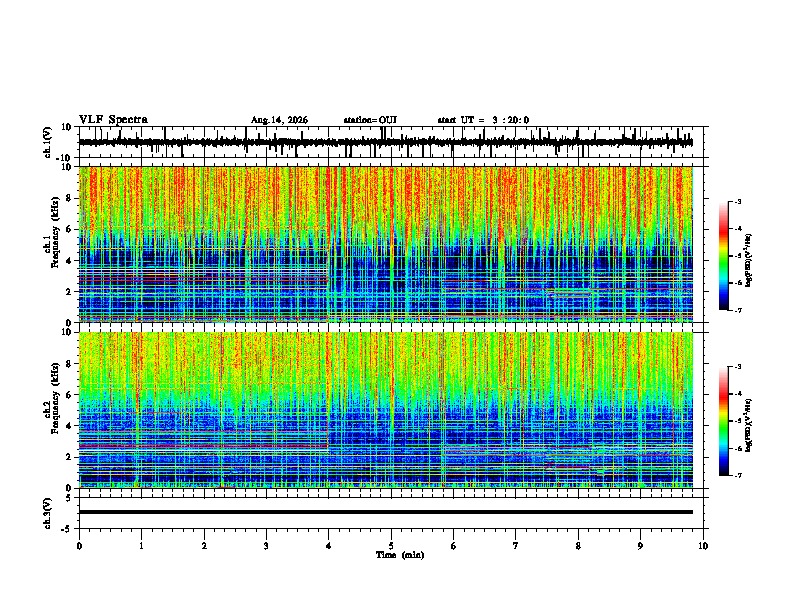Click the thick black ch.3 signal line
The image size is (792, 612).
click(x=385, y=512)
